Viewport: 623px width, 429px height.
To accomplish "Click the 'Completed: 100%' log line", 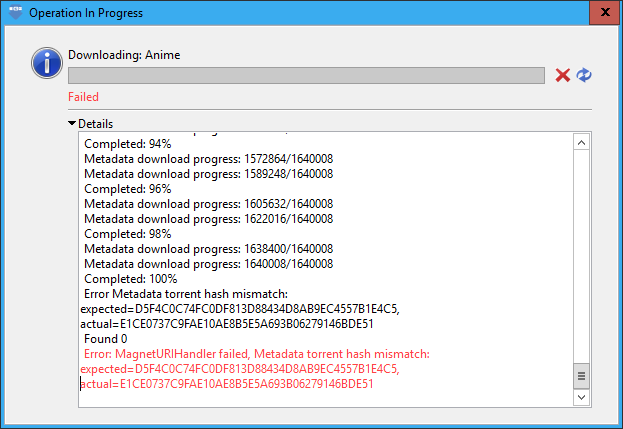I will point(131,279).
